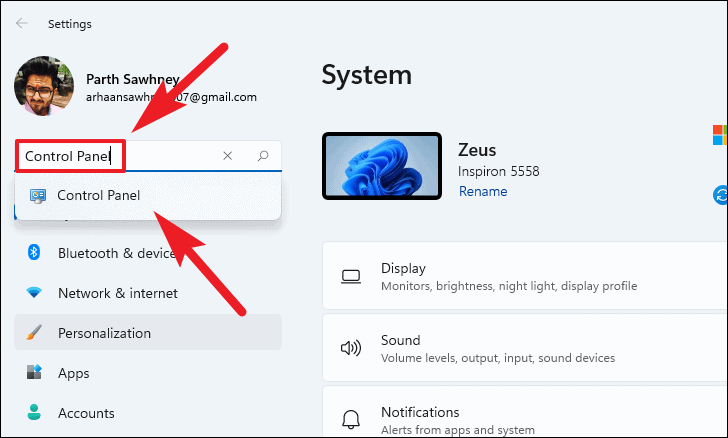728x438 pixels.
Task: Click the Notifications bell icon
Action: point(351,419)
